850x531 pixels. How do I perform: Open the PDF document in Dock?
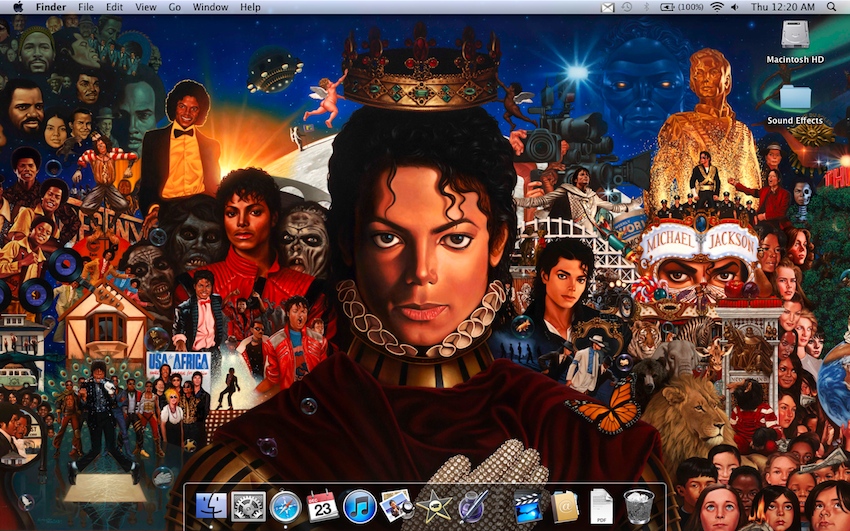coord(601,506)
